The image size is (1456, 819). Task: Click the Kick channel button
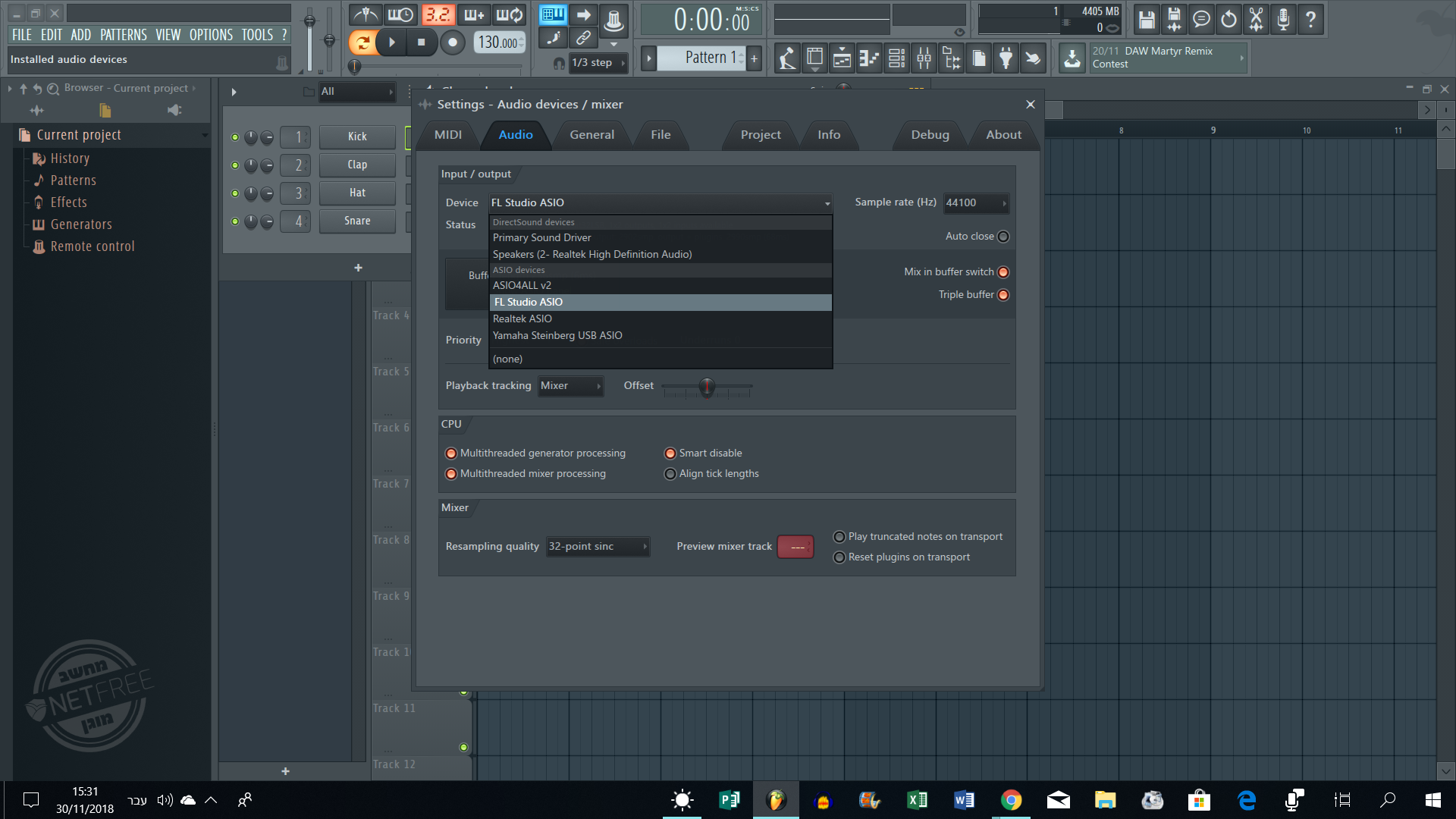pyautogui.click(x=357, y=137)
